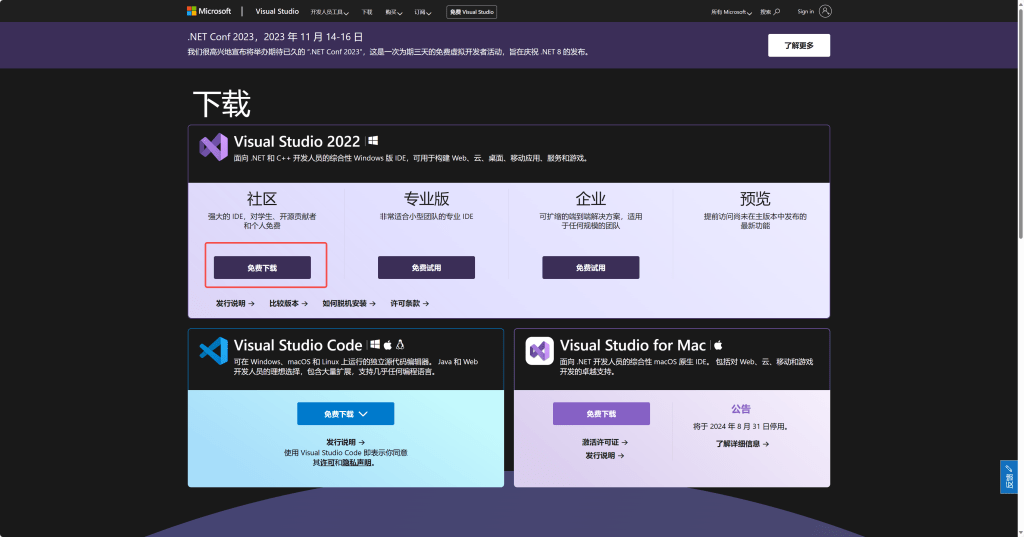This screenshot has width=1024, height=537.
Task: Expand the 购买 dropdown in navigation
Action: point(395,12)
